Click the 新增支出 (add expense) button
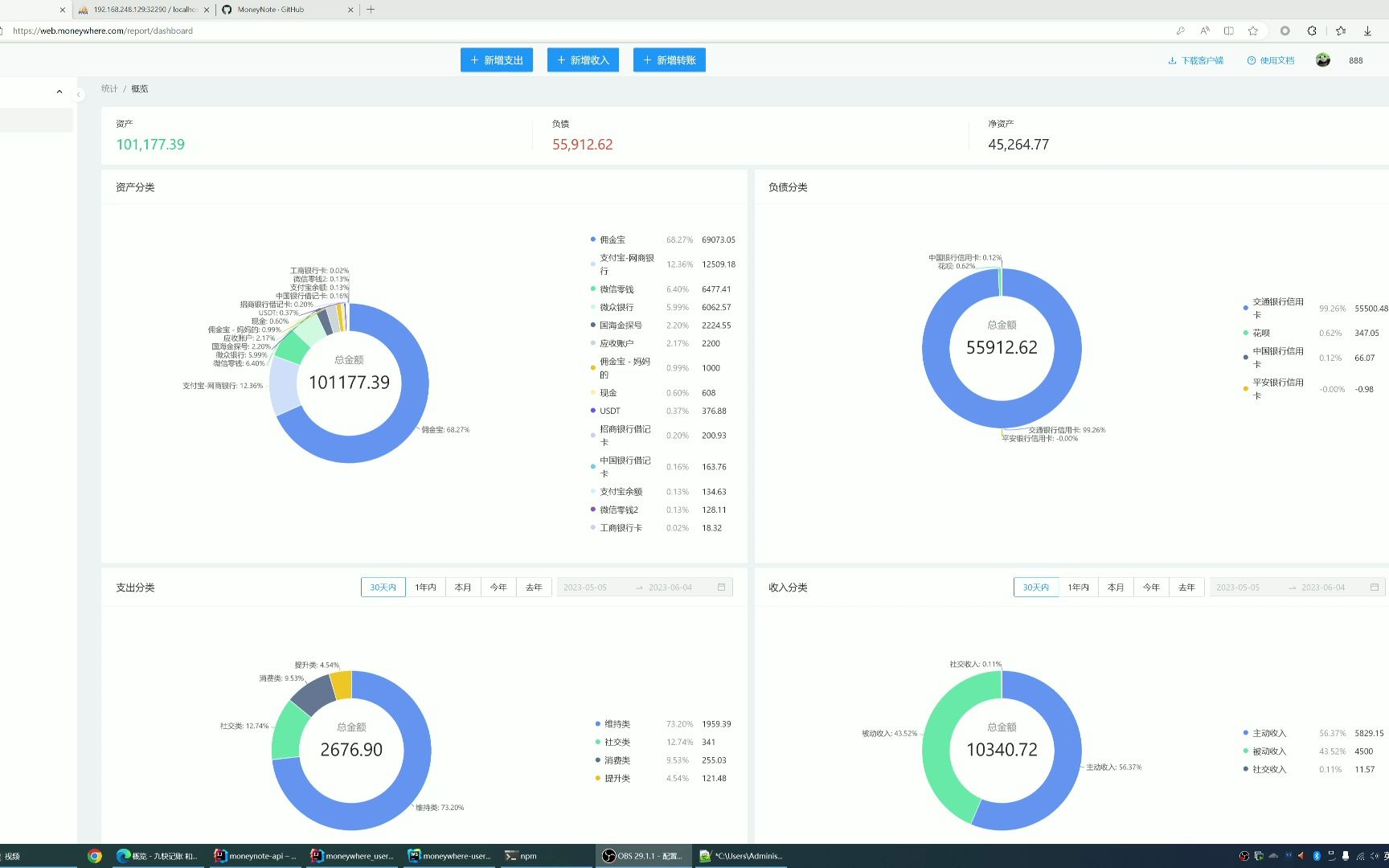Viewport: 1389px width, 868px height. (x=496, y=60)
